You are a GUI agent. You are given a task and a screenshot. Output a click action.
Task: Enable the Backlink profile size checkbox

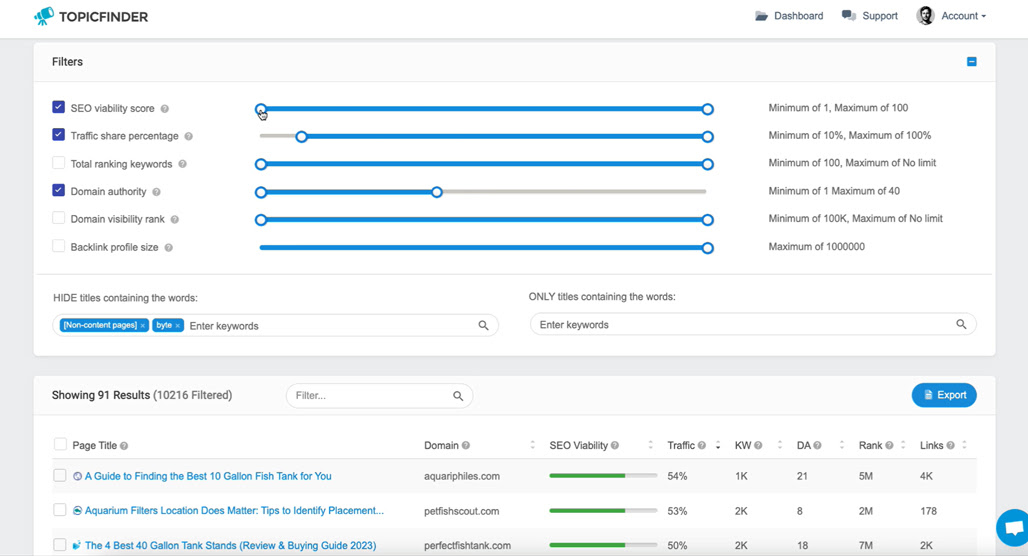[58, 246]
